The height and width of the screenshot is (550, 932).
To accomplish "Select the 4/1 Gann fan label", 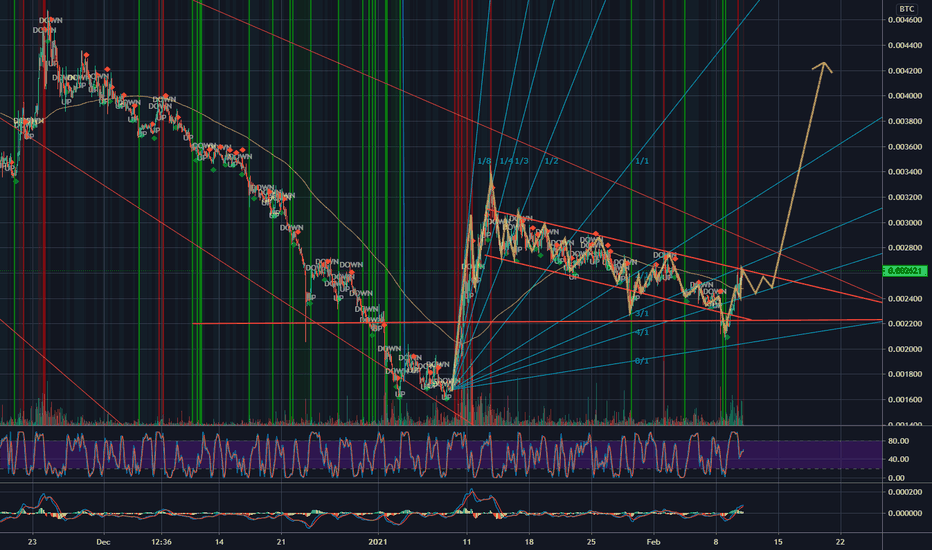I will click(x=642, y=332).
